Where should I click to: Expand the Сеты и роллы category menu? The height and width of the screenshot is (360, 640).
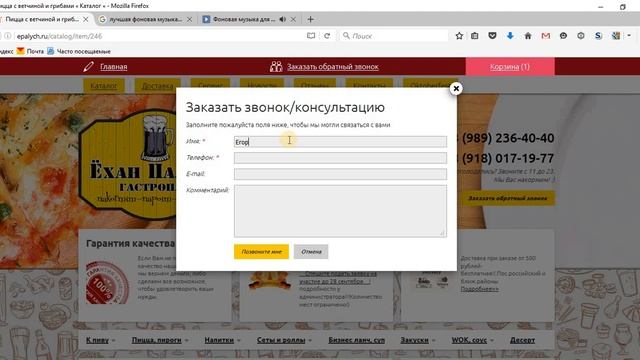tap(284, 340)
